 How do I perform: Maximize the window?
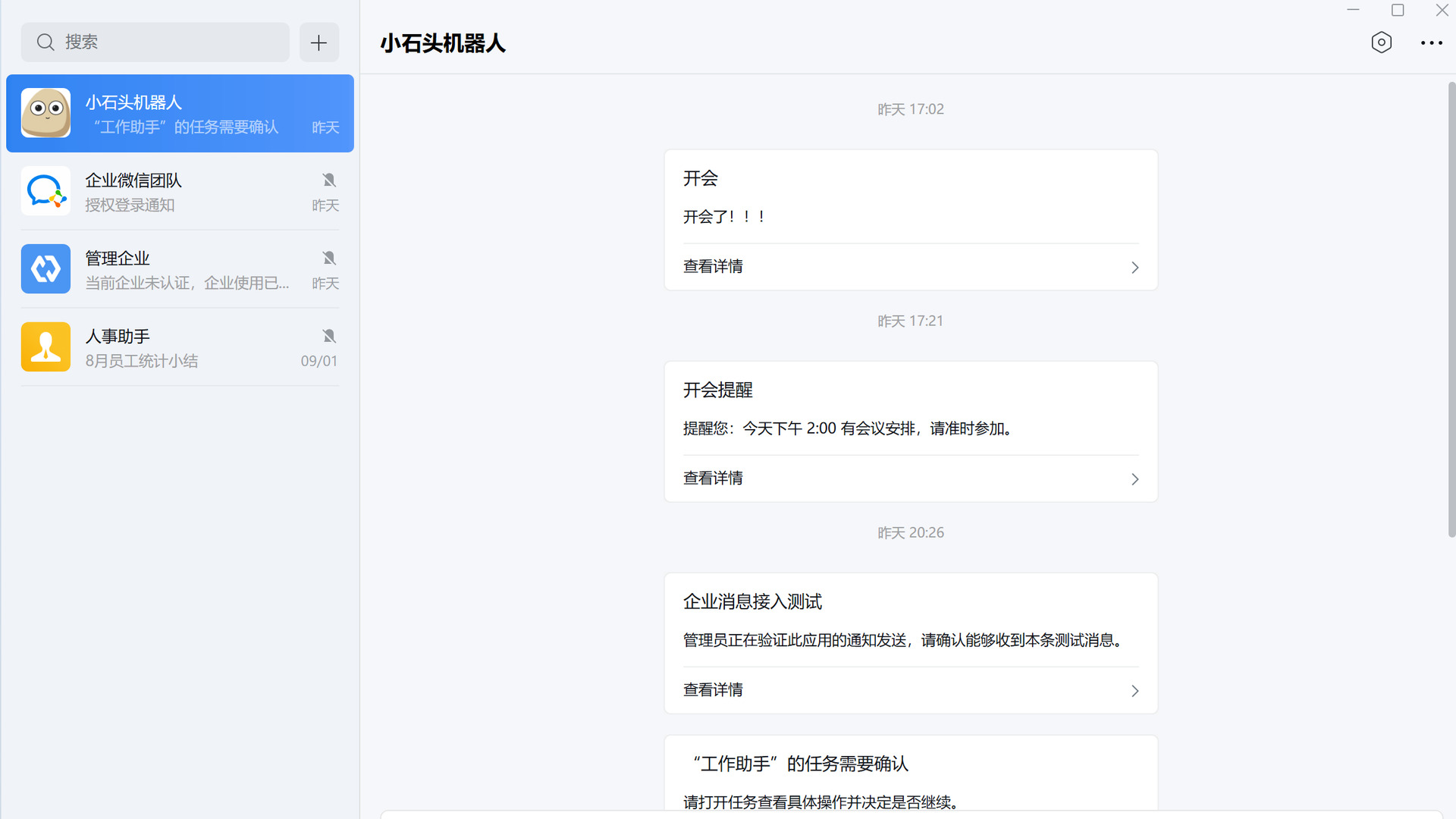click(x=1398, y=11)
